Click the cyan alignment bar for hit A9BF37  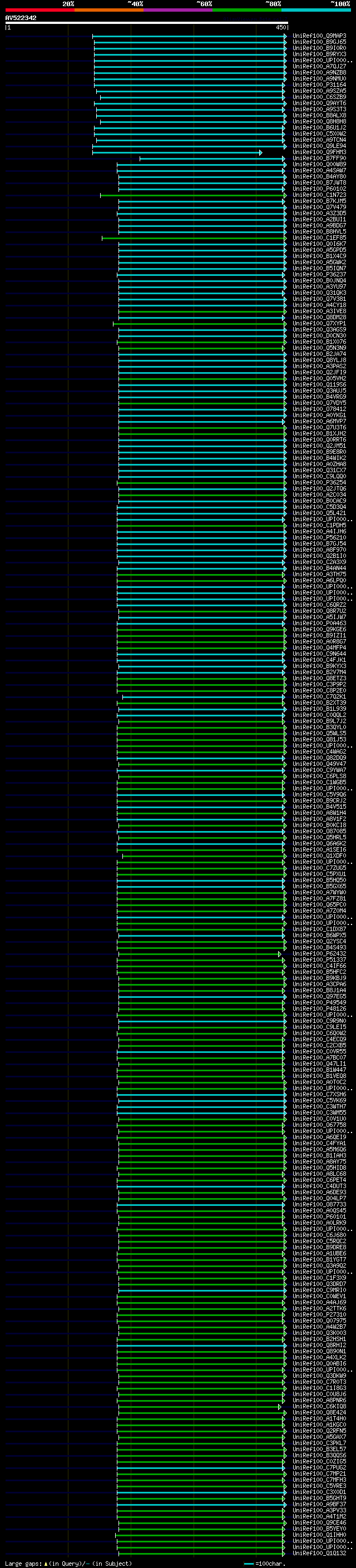[201, 1505]
